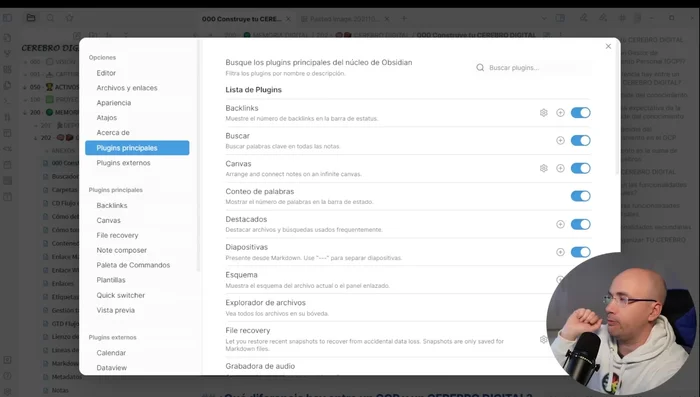Collapse the 200 MEMORIA folder

tap(25, 113)
